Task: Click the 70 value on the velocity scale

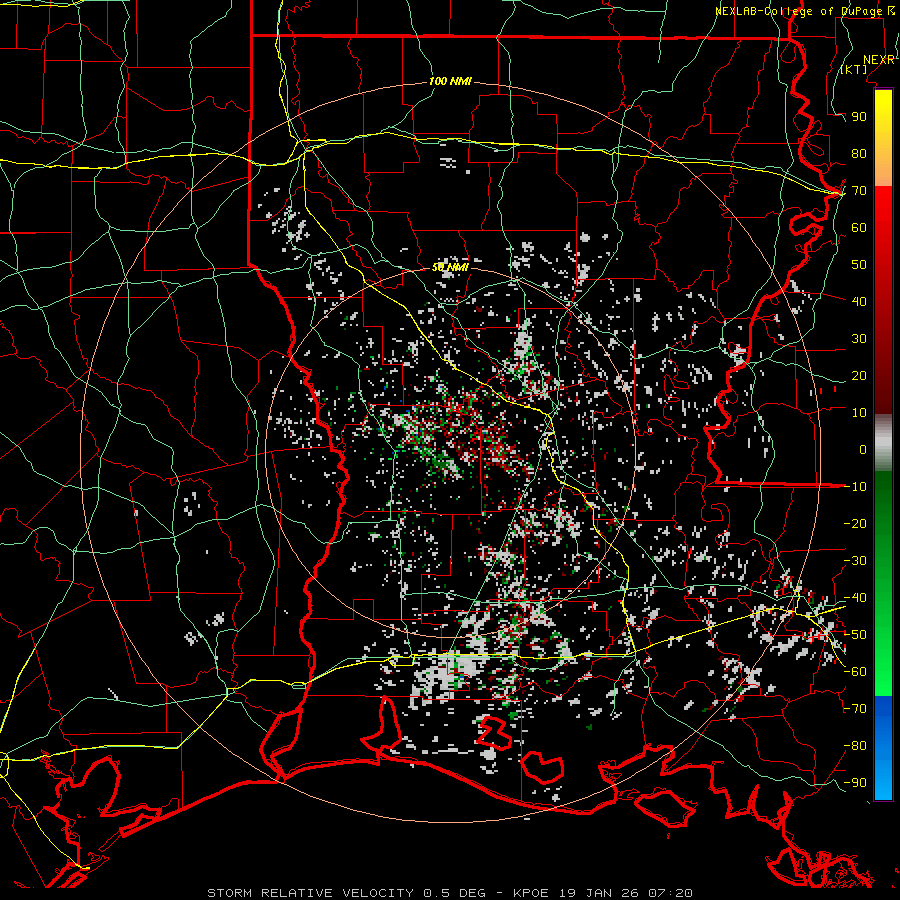Action: pos(859,191)
